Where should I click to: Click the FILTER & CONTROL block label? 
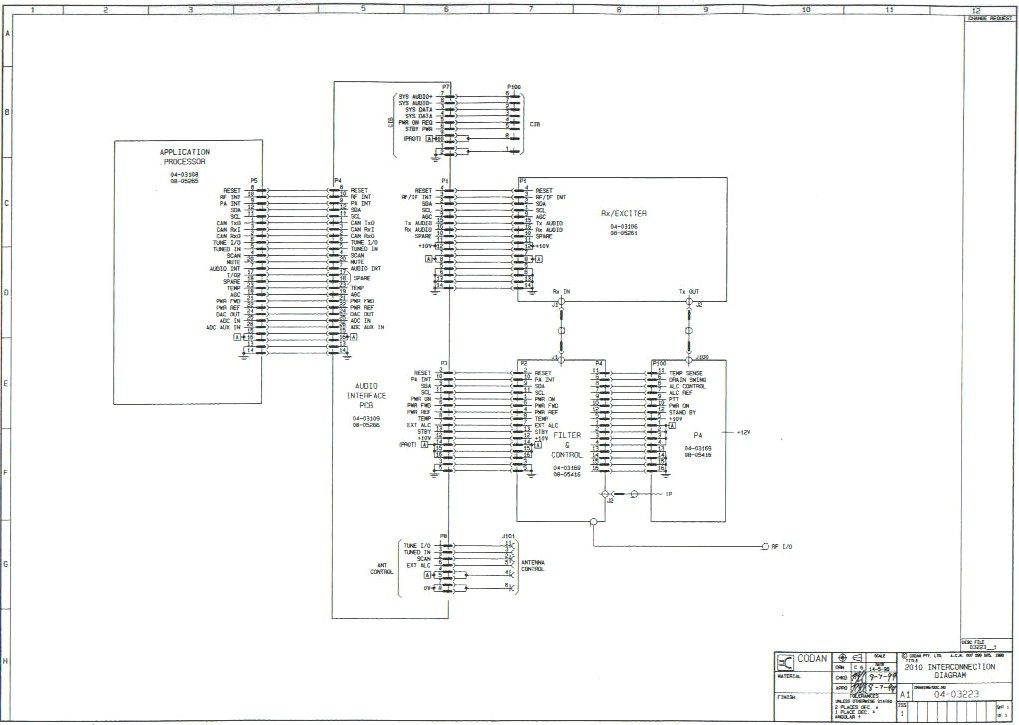(x=566, y=443)
